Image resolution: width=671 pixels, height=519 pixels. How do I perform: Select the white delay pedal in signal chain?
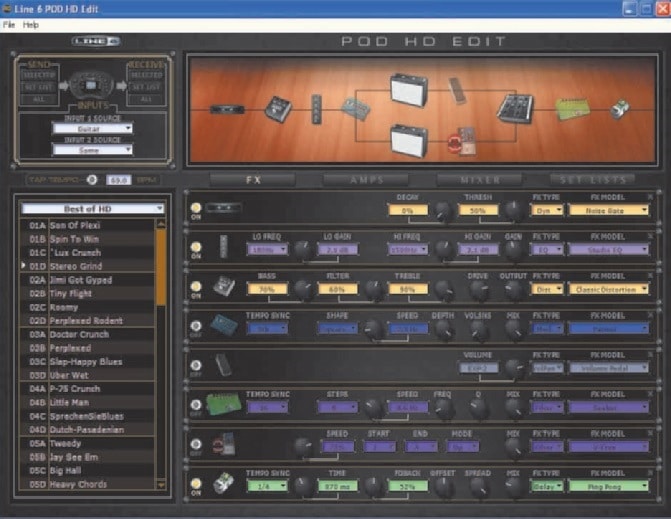click(x=620, y=110)
